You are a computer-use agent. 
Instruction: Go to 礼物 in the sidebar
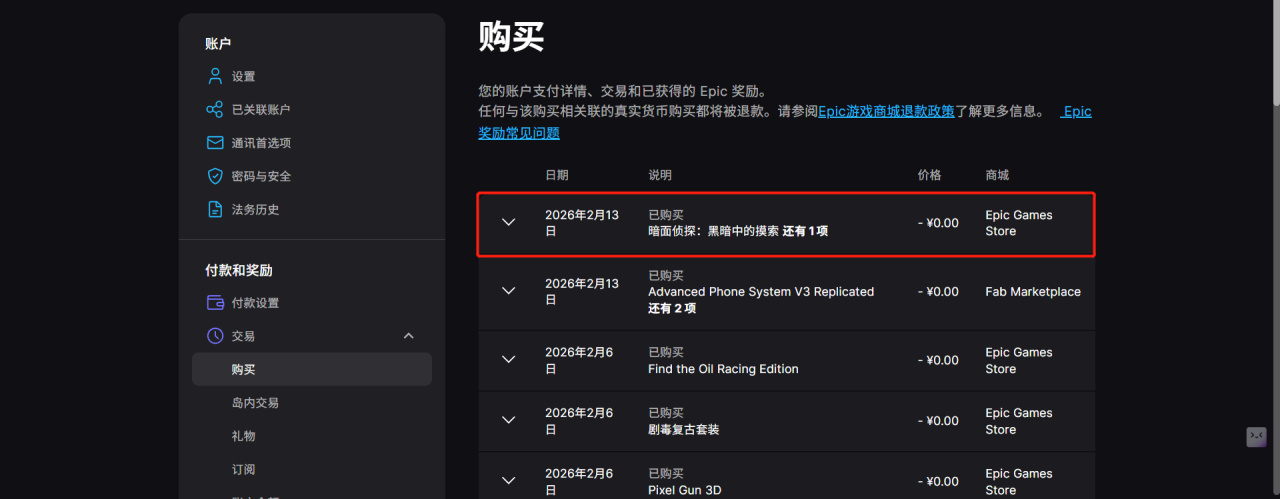click(x=243, y=436)
